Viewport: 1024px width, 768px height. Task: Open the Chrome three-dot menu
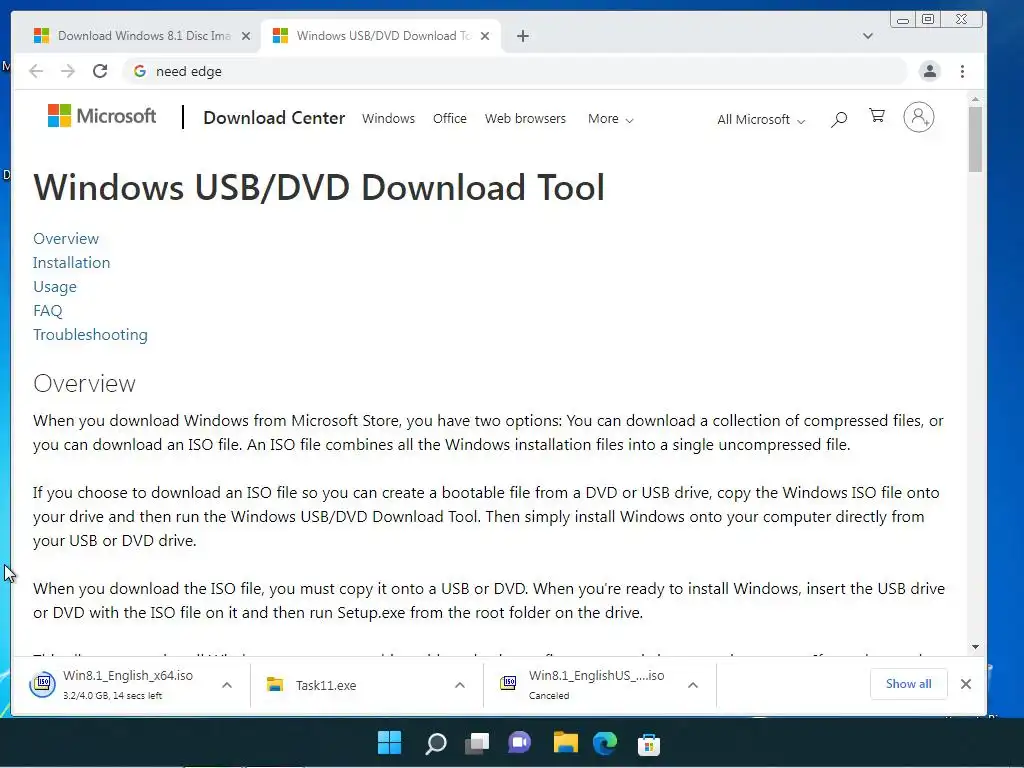point(962,71)
